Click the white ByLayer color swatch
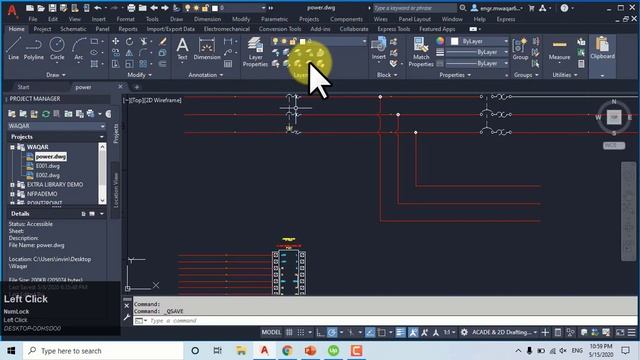This screenshot has height=360, width=640. coord(454,41)
